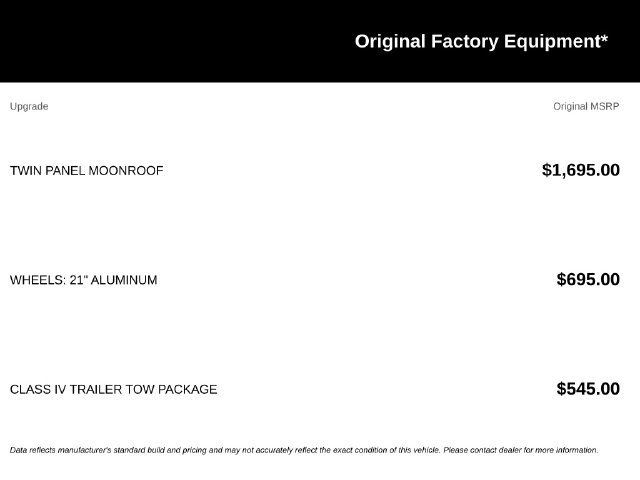Image resolution: width=640 pixels, height=480 pixels.
Task: Select WHEELS: 21" ALUMINUM upgrade
Action: pos(84,280)
